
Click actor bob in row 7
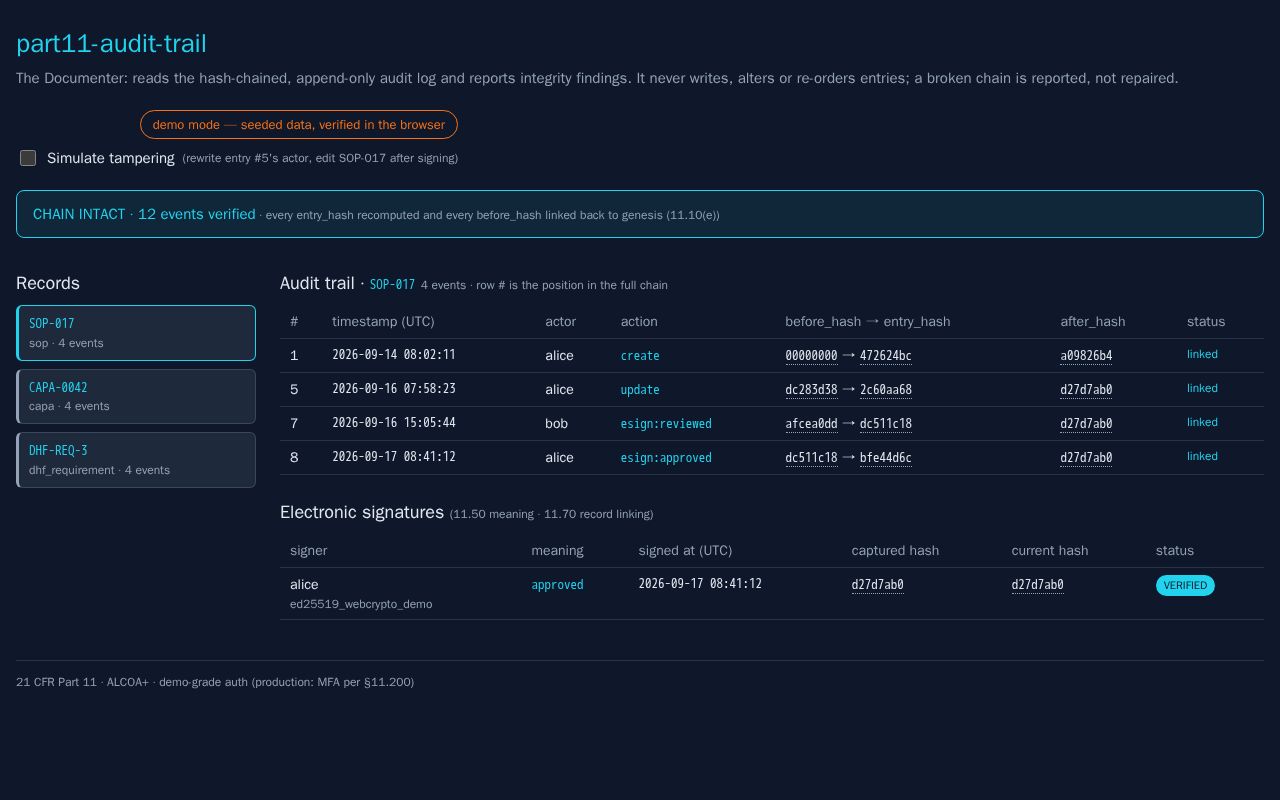click(x=556, y=424)
